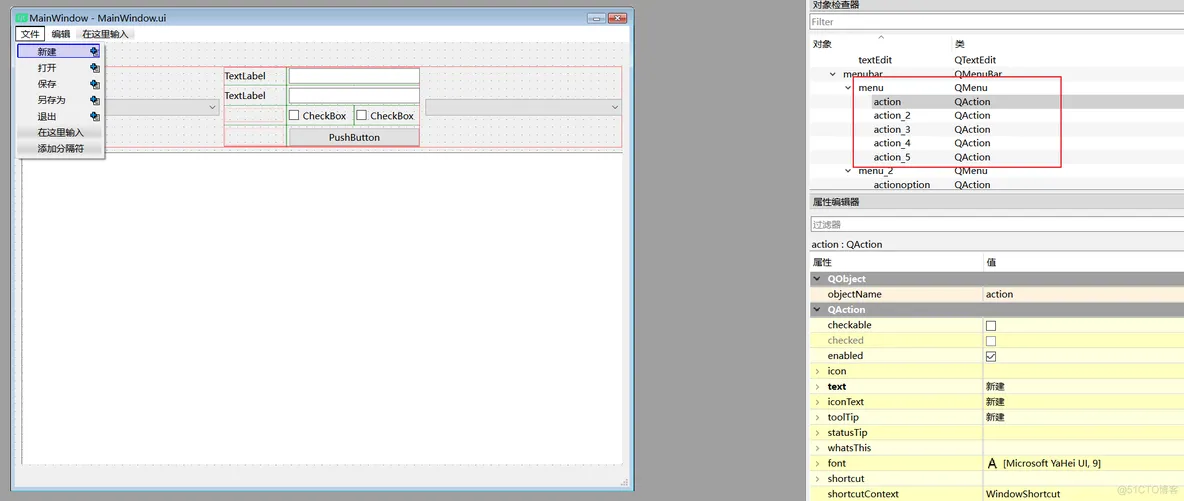
Task: Click the add-submenu icon beside 新建
Action: coord(94,51)
